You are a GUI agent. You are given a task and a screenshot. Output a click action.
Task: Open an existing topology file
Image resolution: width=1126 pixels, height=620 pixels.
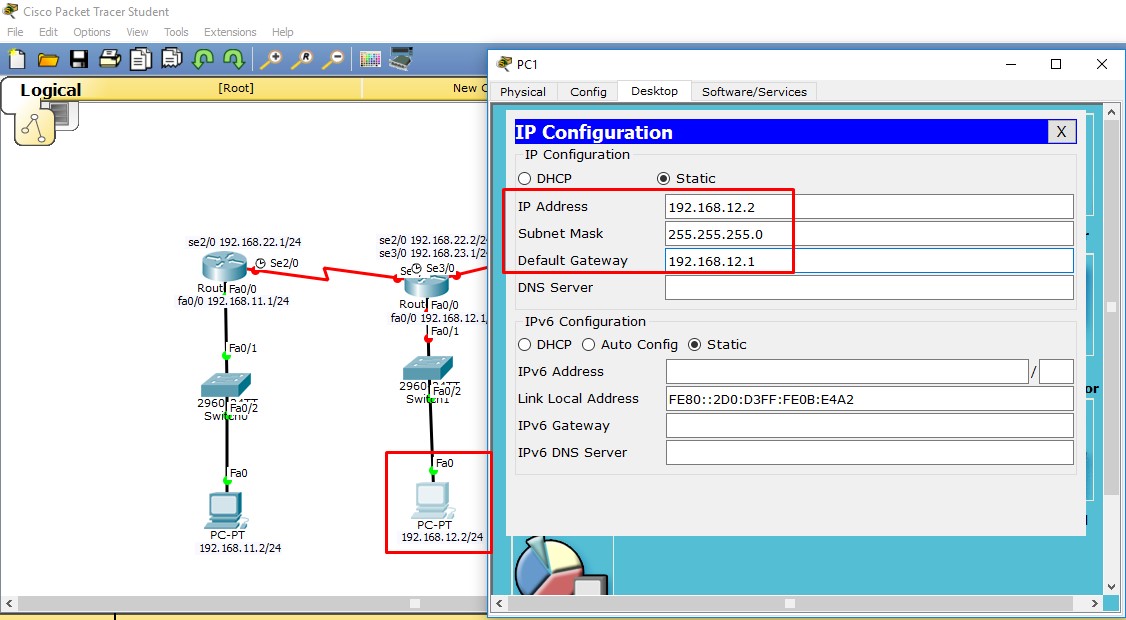(47, 59)
